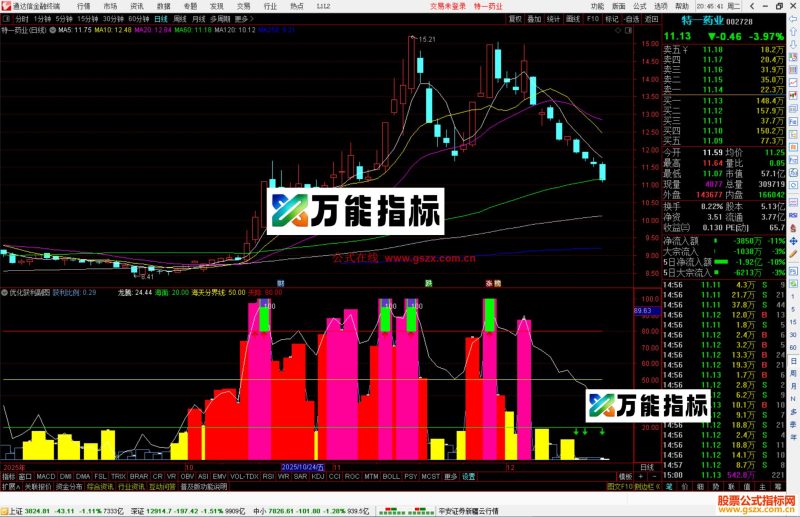The height and width of the screenshot is (517, 800).
Task: Click blue up-arrow icon in right sidebar
Action: click(793, 32)
